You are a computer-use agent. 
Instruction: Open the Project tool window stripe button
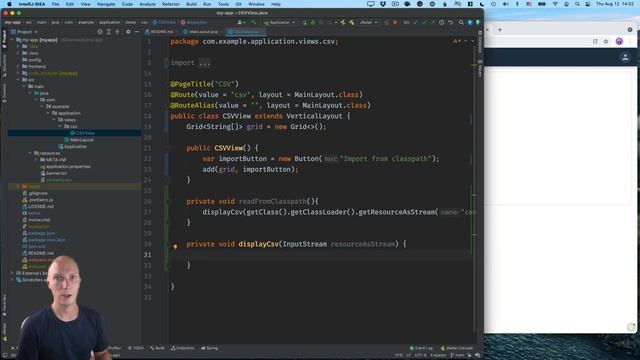(4, 39)
